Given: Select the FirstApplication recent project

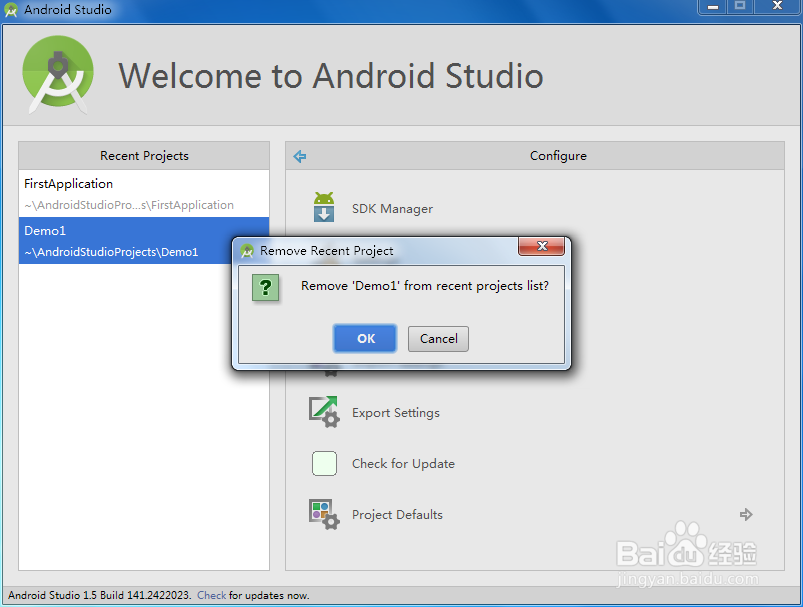Looking at the screenshot, I should pos(68,183).
